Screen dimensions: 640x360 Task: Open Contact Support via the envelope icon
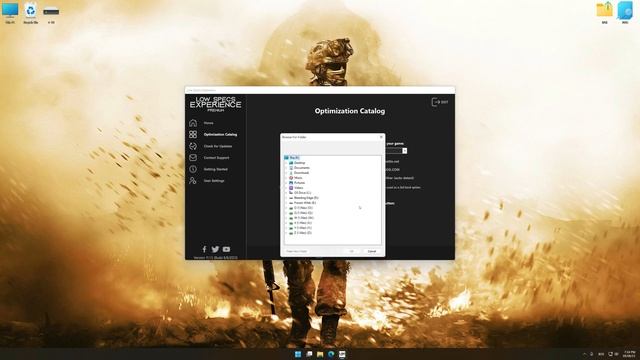tap(193, 158)
